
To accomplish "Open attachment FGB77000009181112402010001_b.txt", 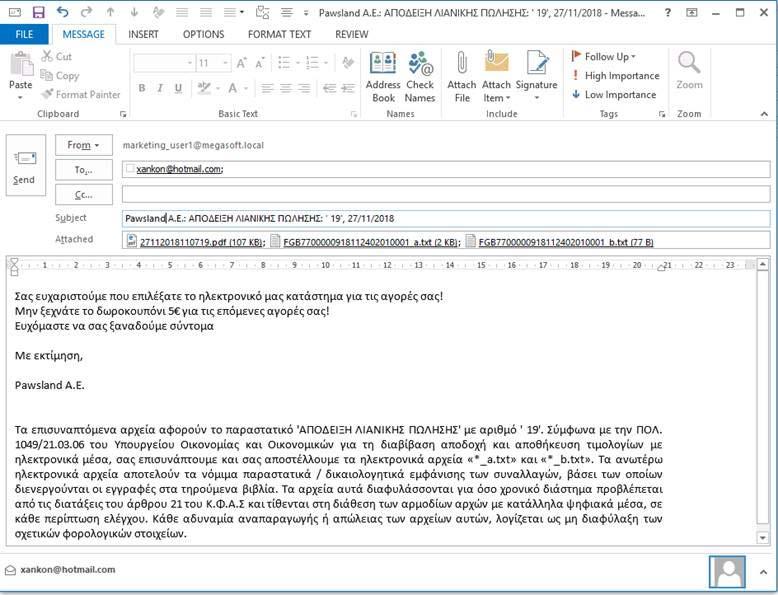I will (561, 242).
